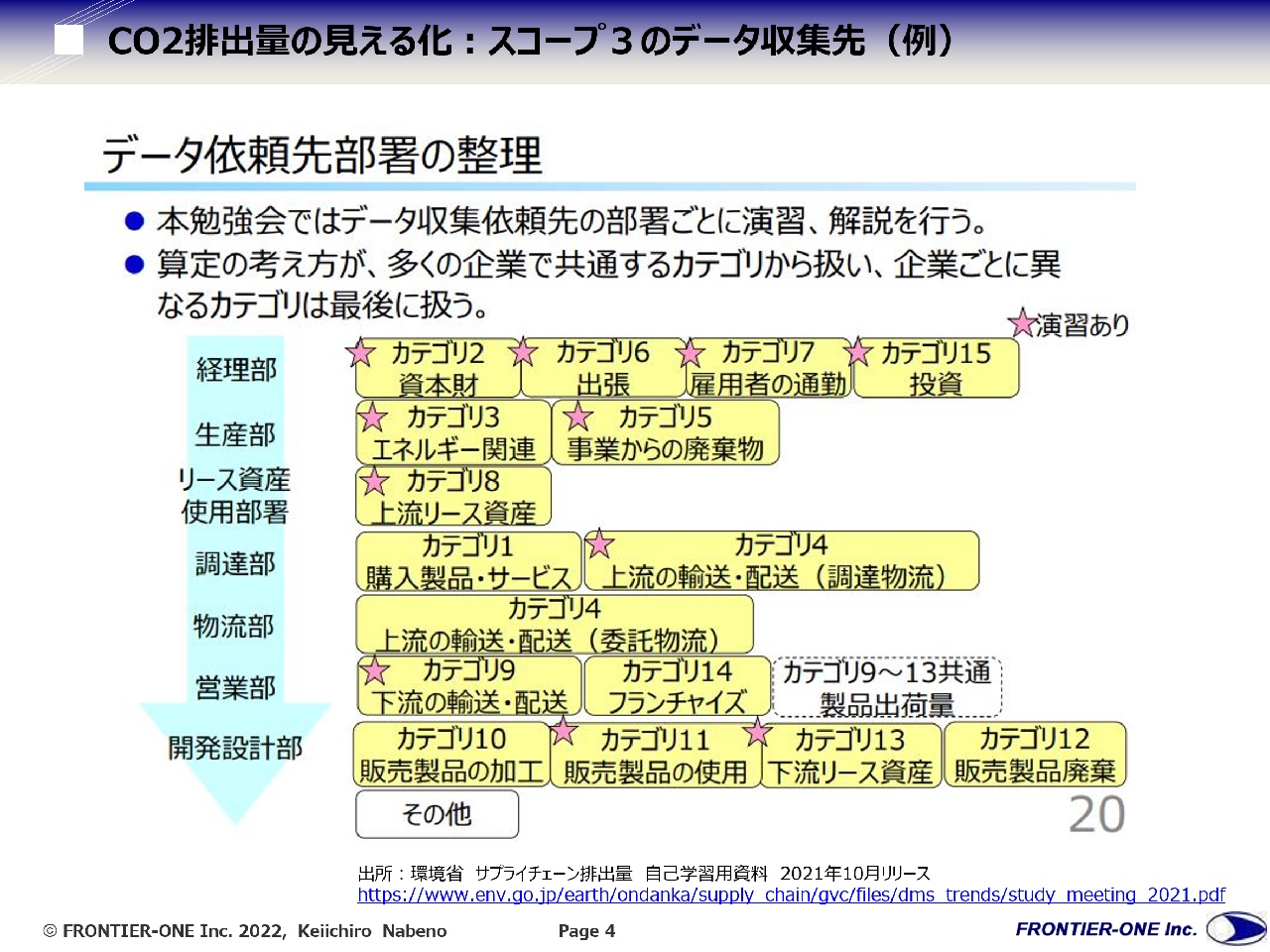
Task: Click the 開発設計部 department label
Action: (235, 748)
